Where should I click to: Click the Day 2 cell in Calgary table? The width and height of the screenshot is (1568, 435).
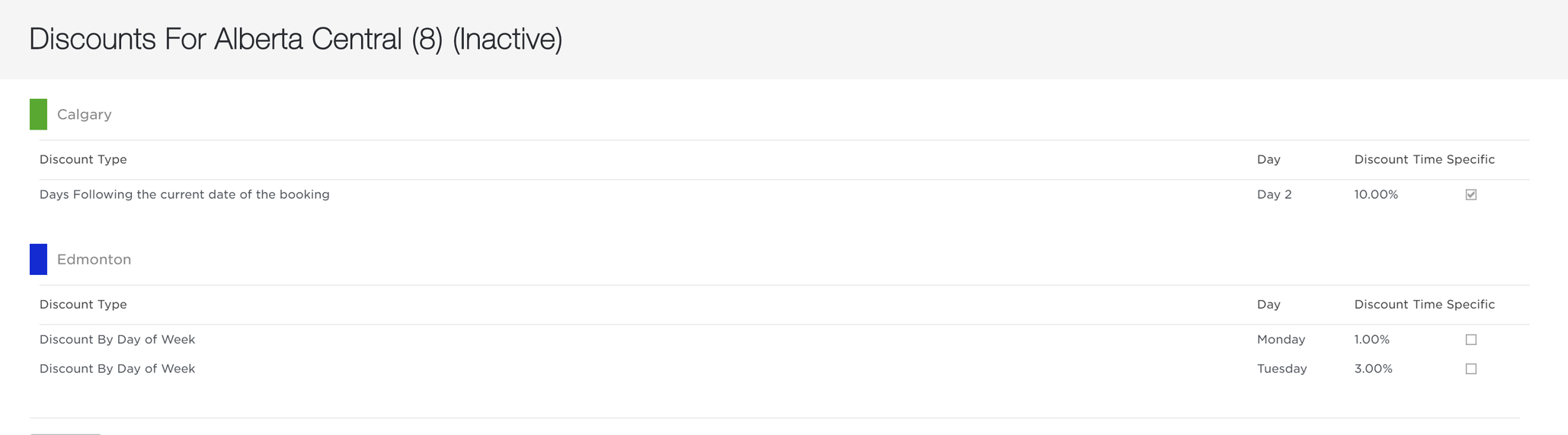point(1275,194)
